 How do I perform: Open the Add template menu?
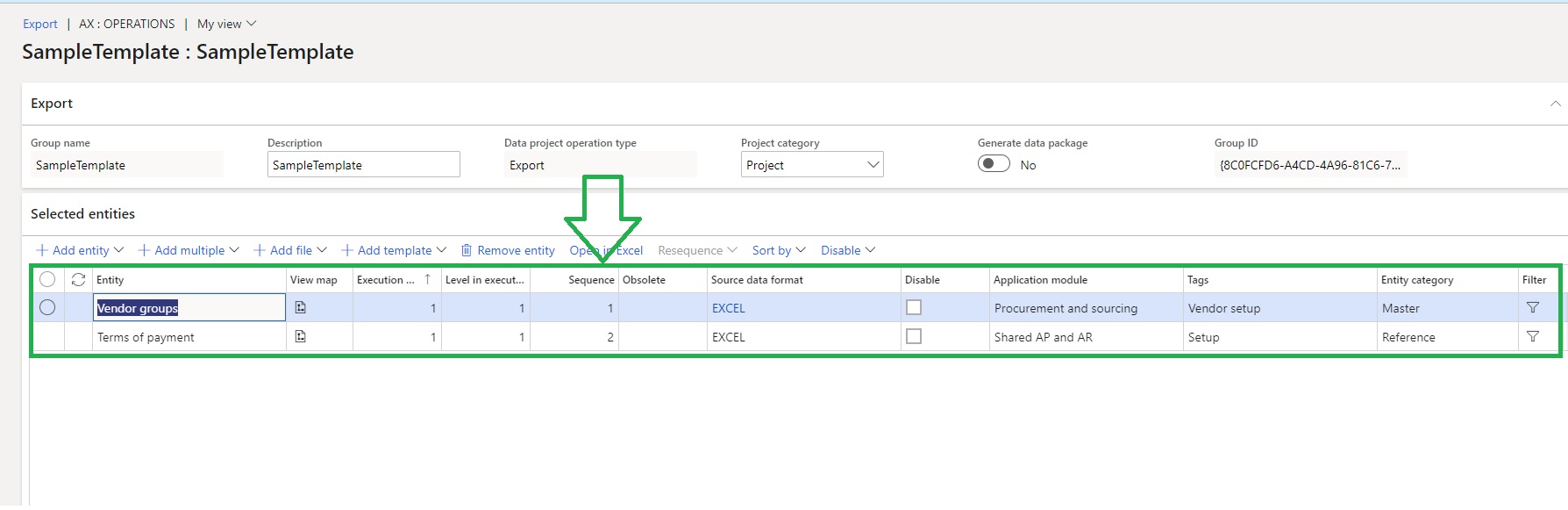(x=394, y=250)
